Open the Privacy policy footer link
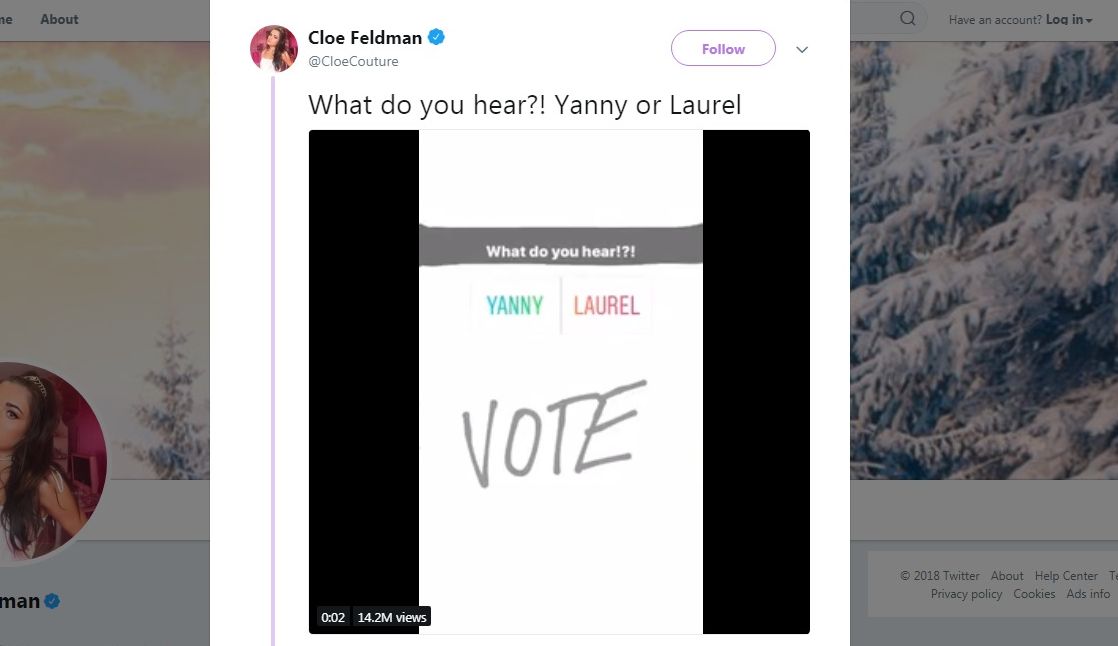The image size is (1118, 646). (x=966, y=594)
